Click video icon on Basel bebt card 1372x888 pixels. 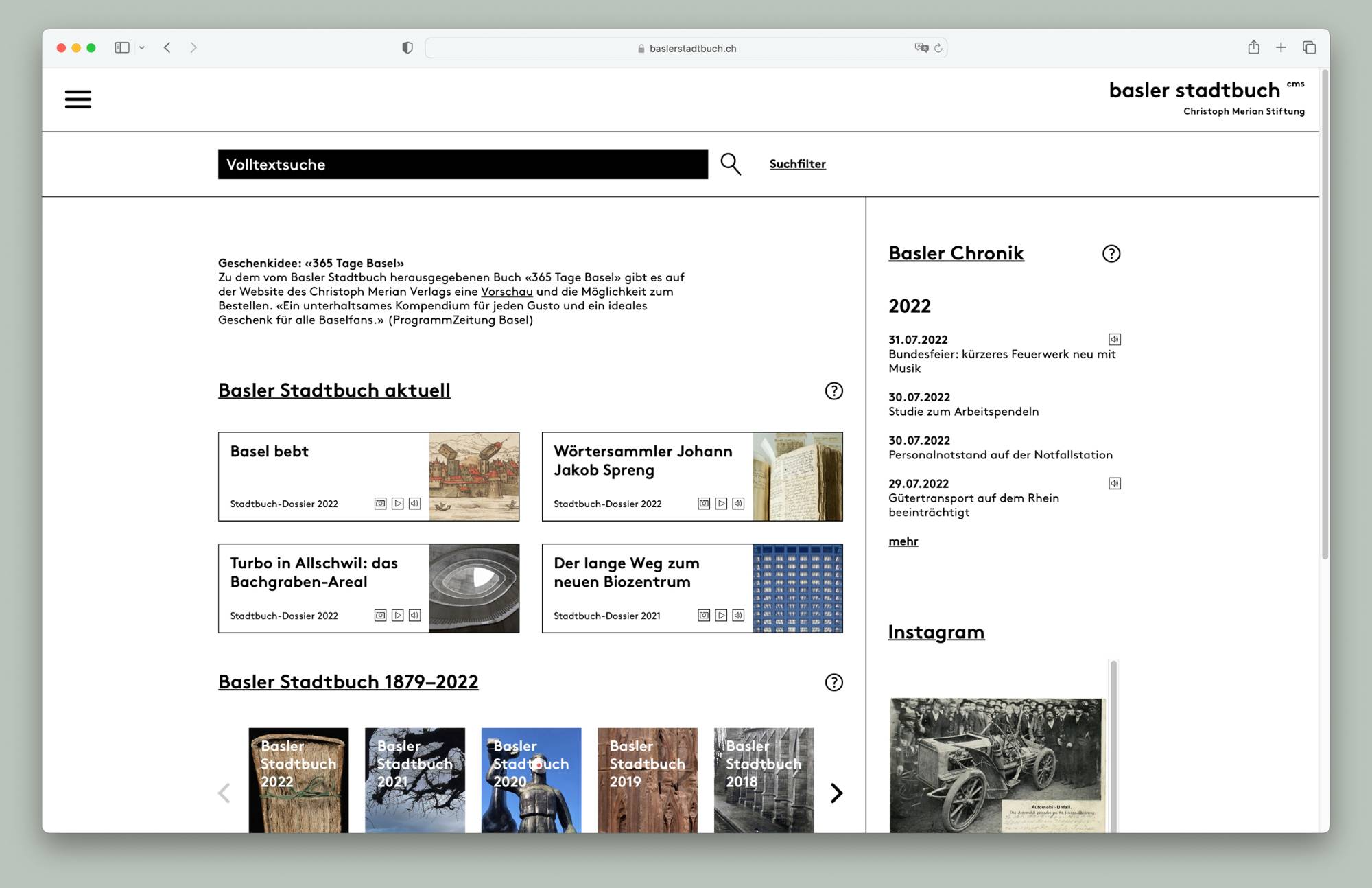click(x=398, y=504)
